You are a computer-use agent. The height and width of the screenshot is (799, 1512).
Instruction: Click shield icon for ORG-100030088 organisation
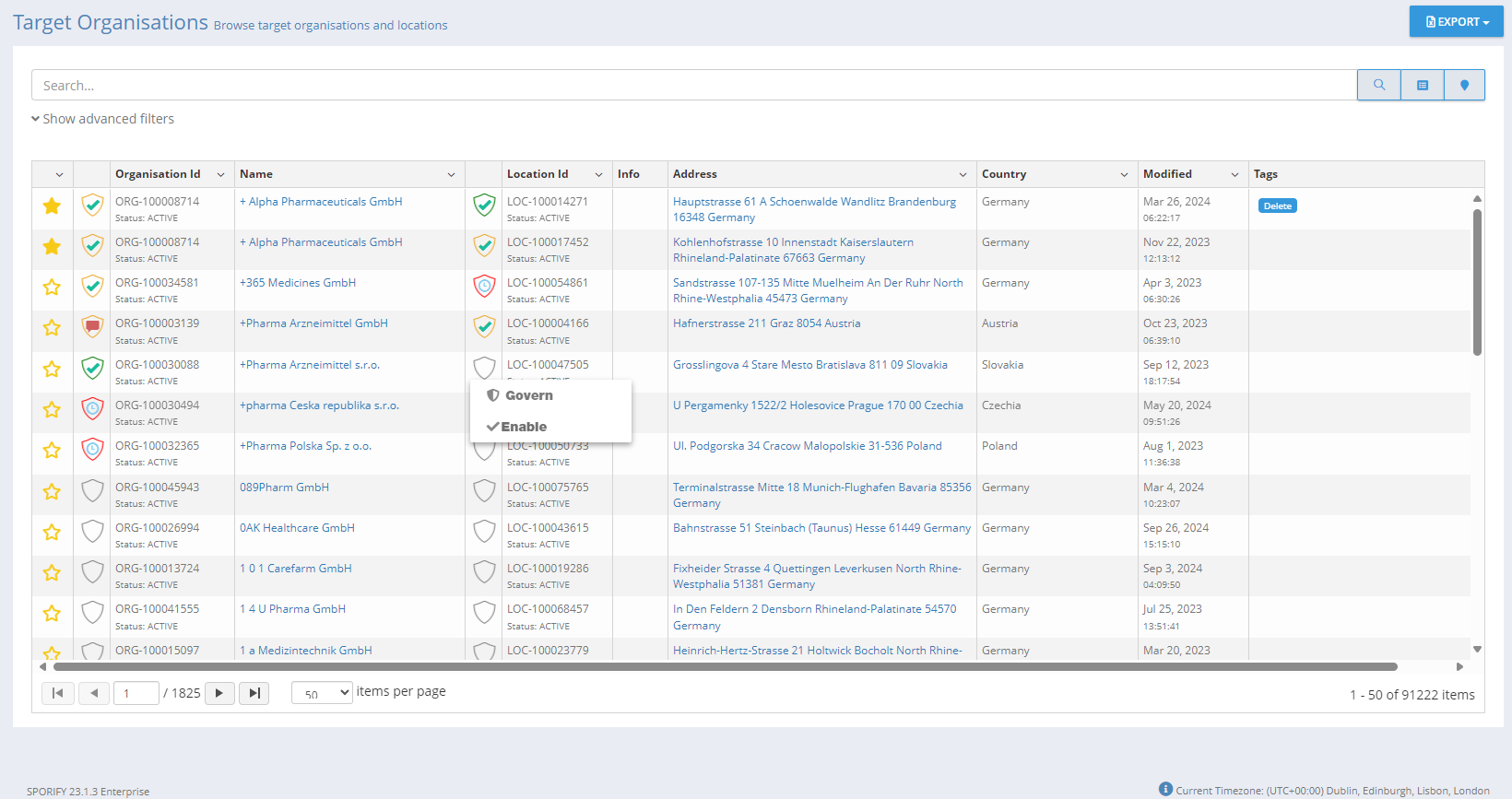click(92, 369)
